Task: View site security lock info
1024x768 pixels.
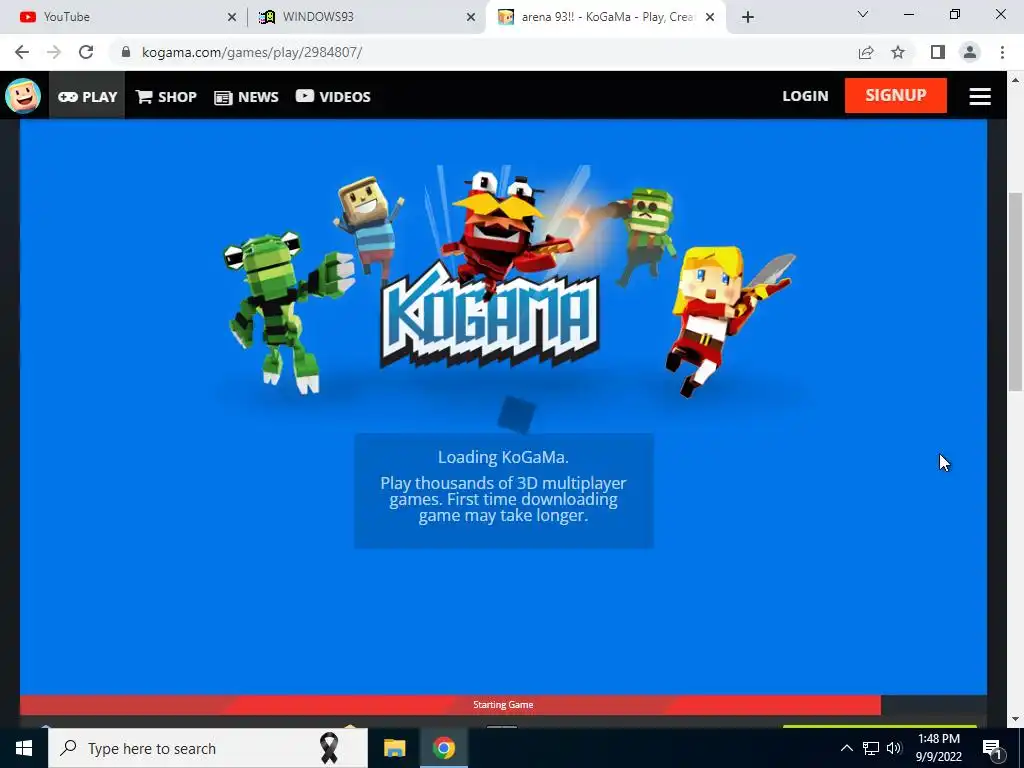Action: point(125,52)
